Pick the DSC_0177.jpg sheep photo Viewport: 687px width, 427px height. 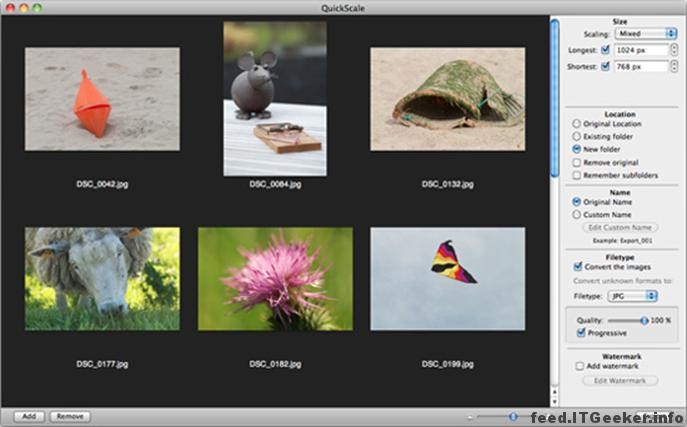tap(102, 278)
